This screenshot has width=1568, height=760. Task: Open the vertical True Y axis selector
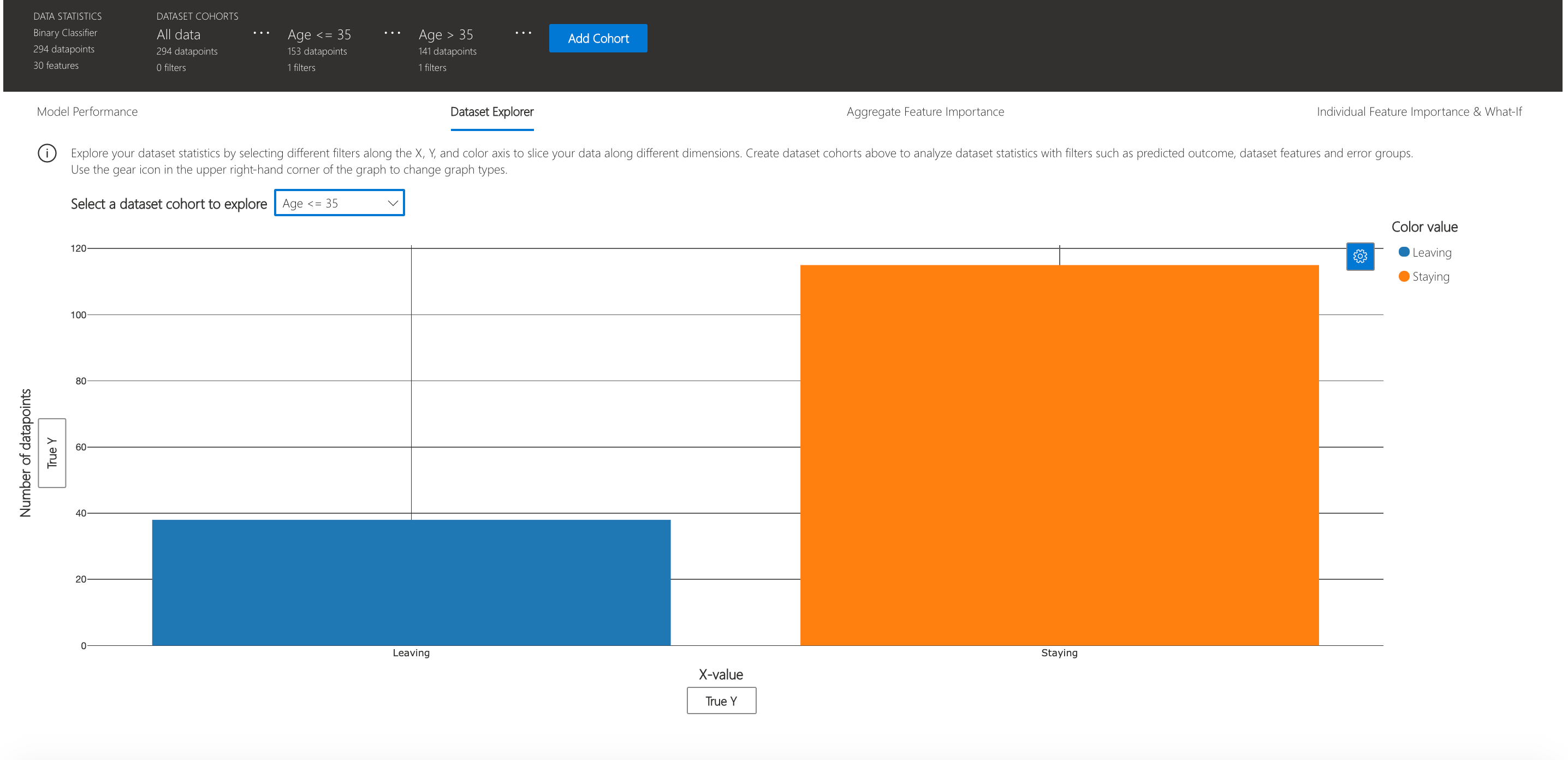[x=52, y=453]
